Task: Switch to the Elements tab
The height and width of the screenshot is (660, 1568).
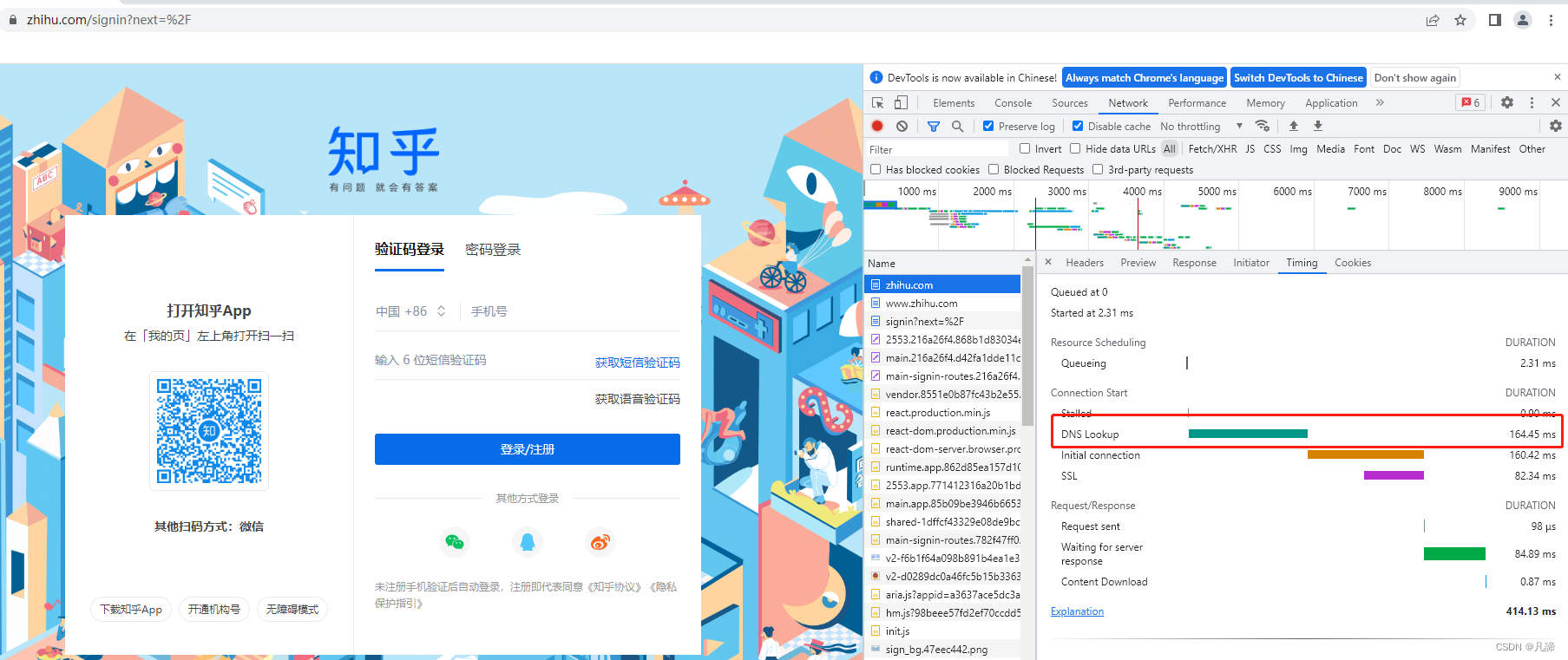Action: (x=954, y=102)
